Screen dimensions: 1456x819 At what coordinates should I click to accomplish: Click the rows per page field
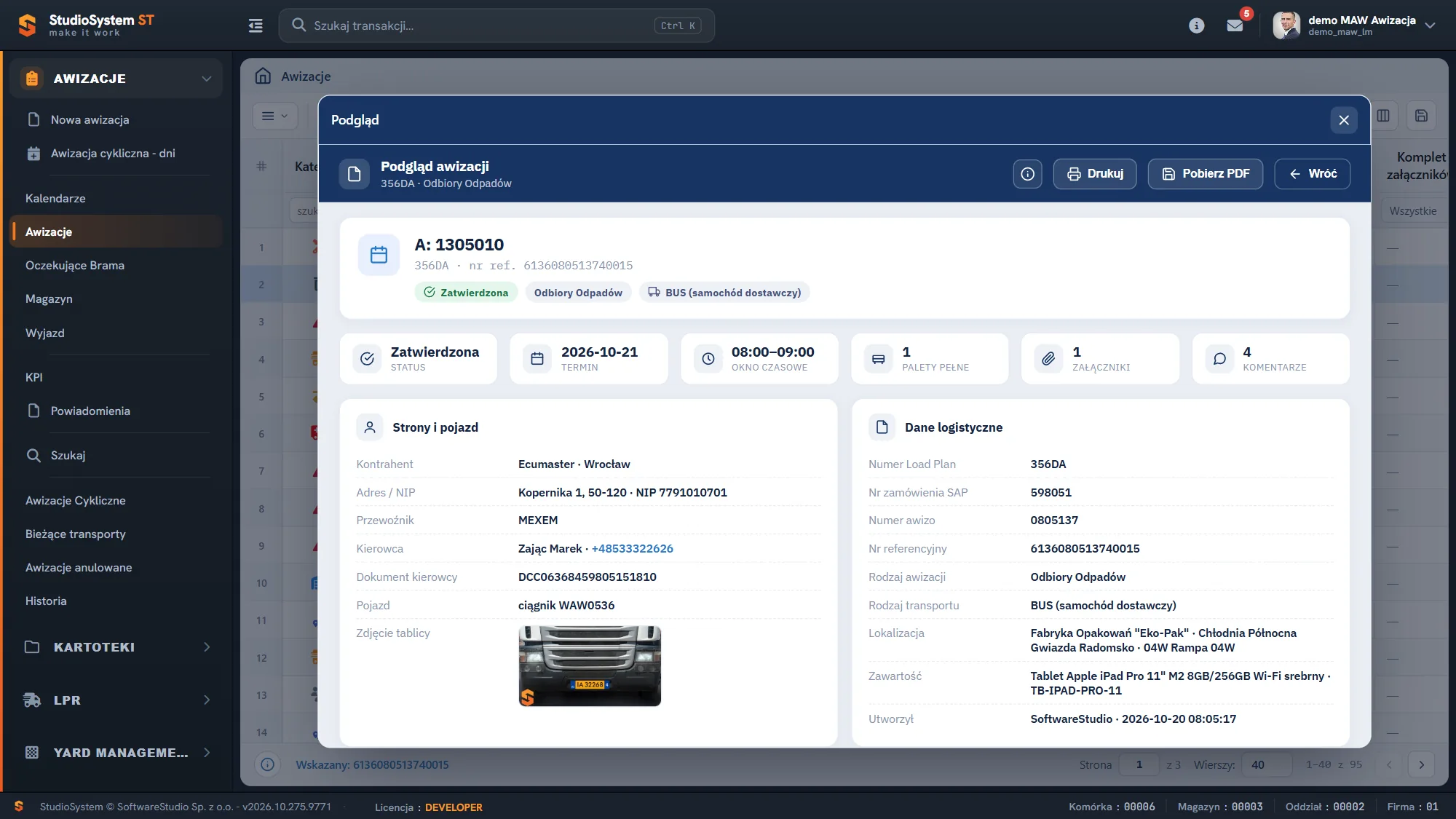[1267, 765]
